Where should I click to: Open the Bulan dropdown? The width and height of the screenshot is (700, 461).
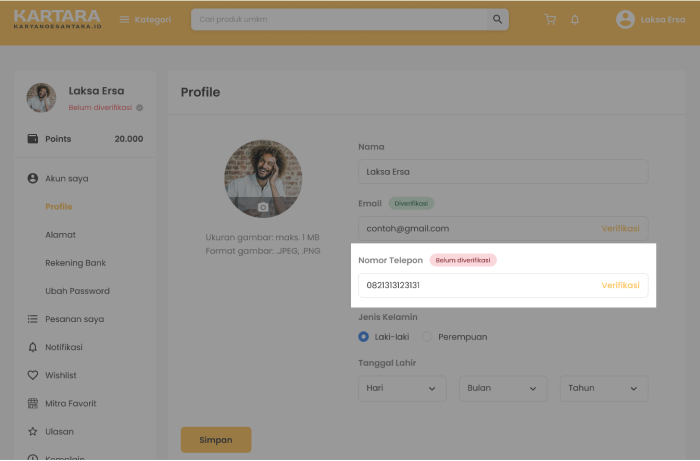503,388
